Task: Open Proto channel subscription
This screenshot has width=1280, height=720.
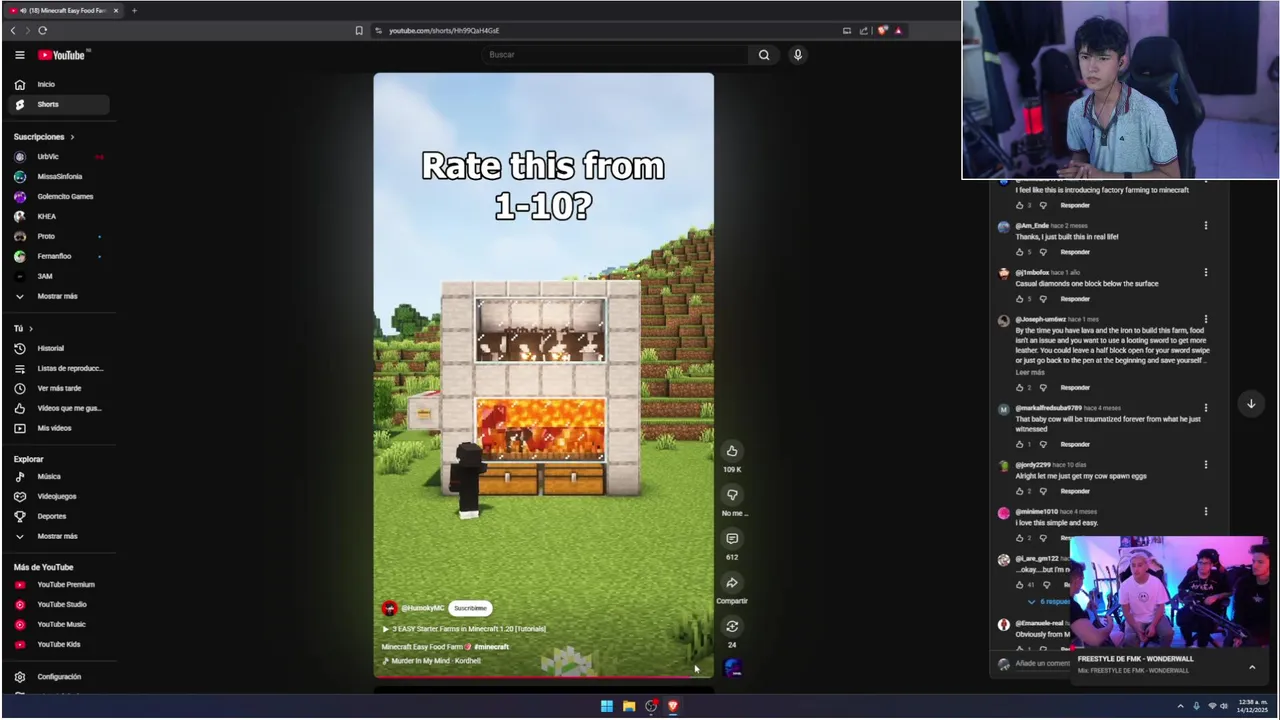Action: coord(59,236)
